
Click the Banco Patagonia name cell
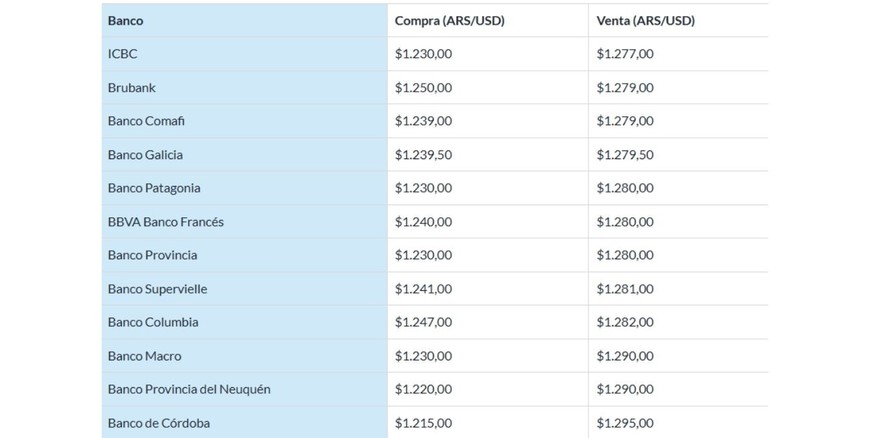pyautogui.click(x=154, y=188)
